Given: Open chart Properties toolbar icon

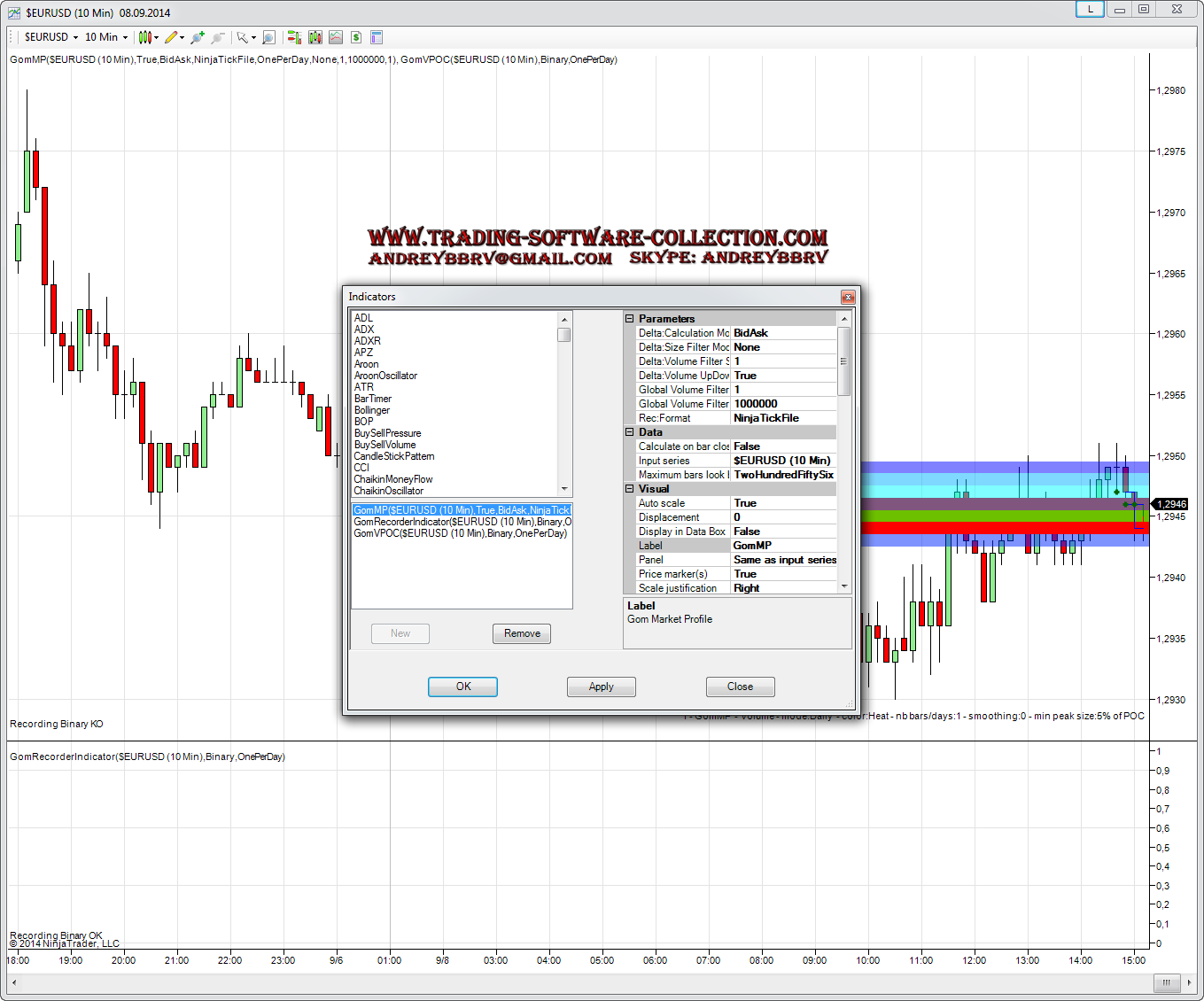Looking at the screenshot, I should click(377, 37).
